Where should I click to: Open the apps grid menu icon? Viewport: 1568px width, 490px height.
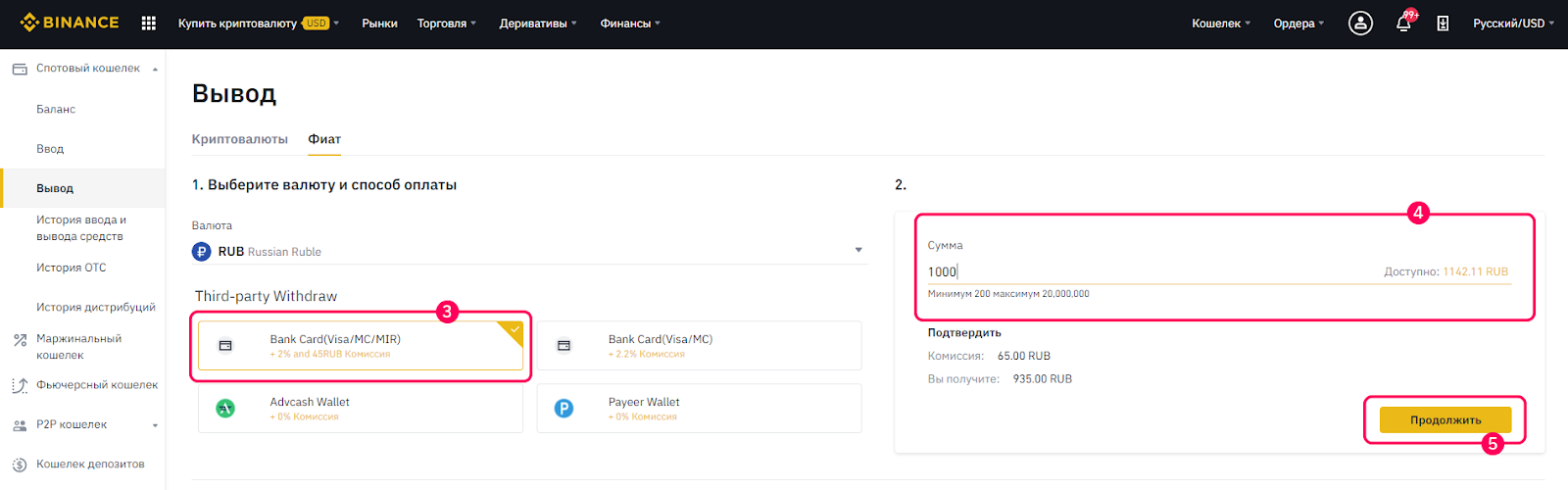pyautogui.click(x=149, y=23)
